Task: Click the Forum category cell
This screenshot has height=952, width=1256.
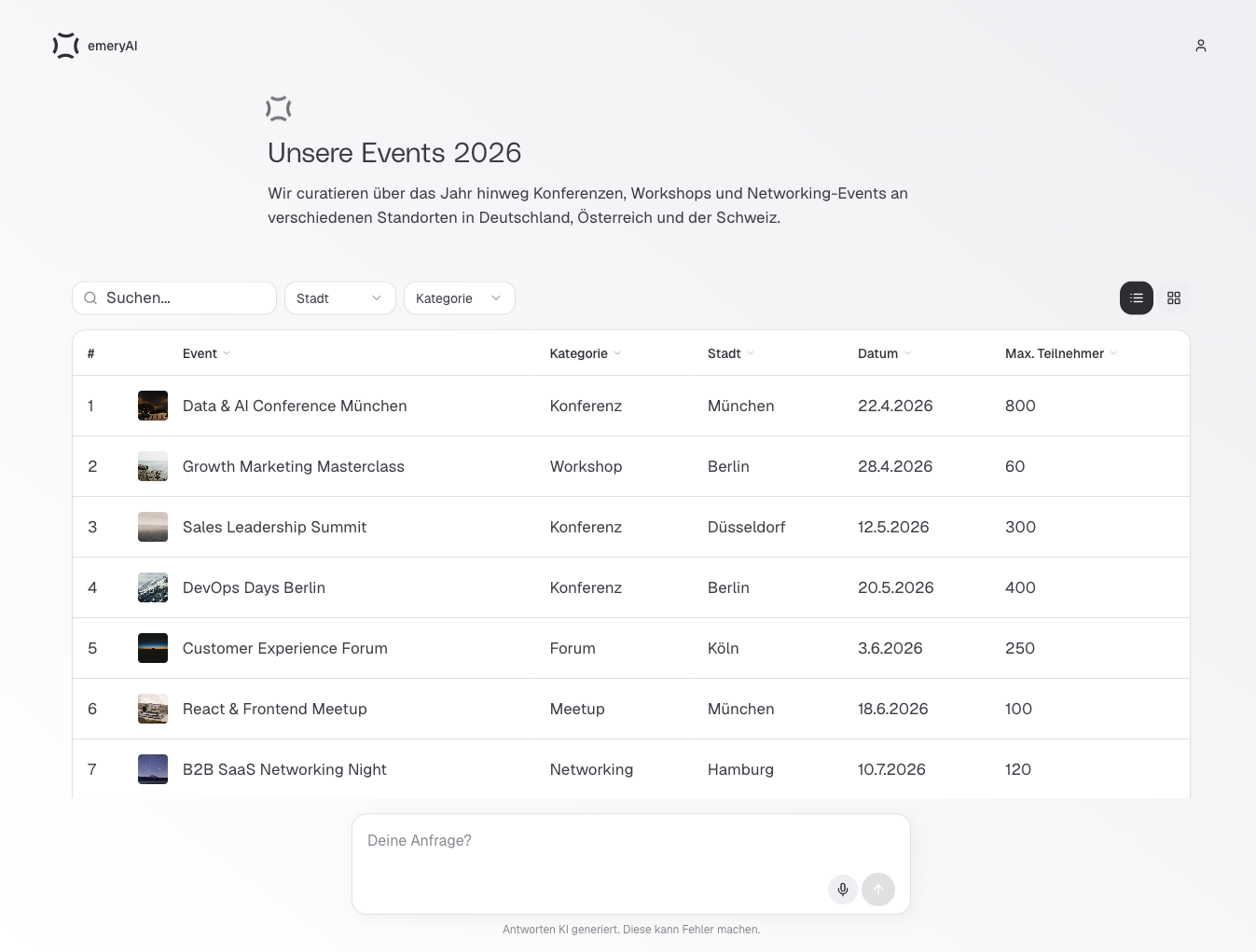Action: tap(573, 648)
